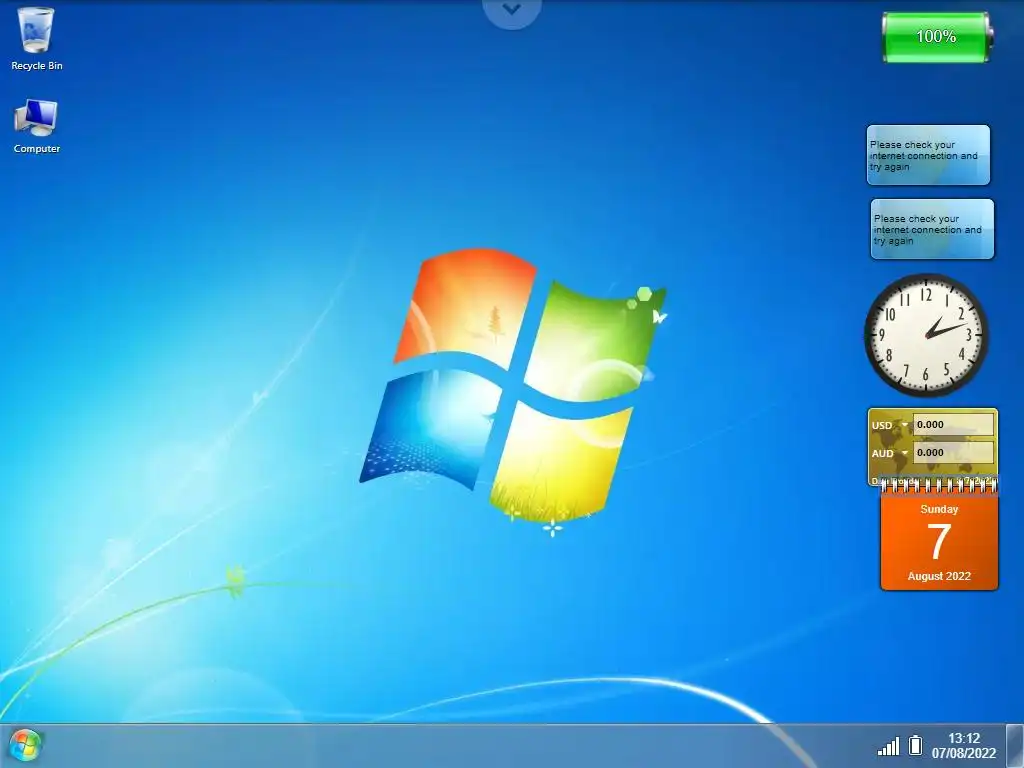Click the 13:12 taskbar clock
1024x768 pixels.
[964, 738]
